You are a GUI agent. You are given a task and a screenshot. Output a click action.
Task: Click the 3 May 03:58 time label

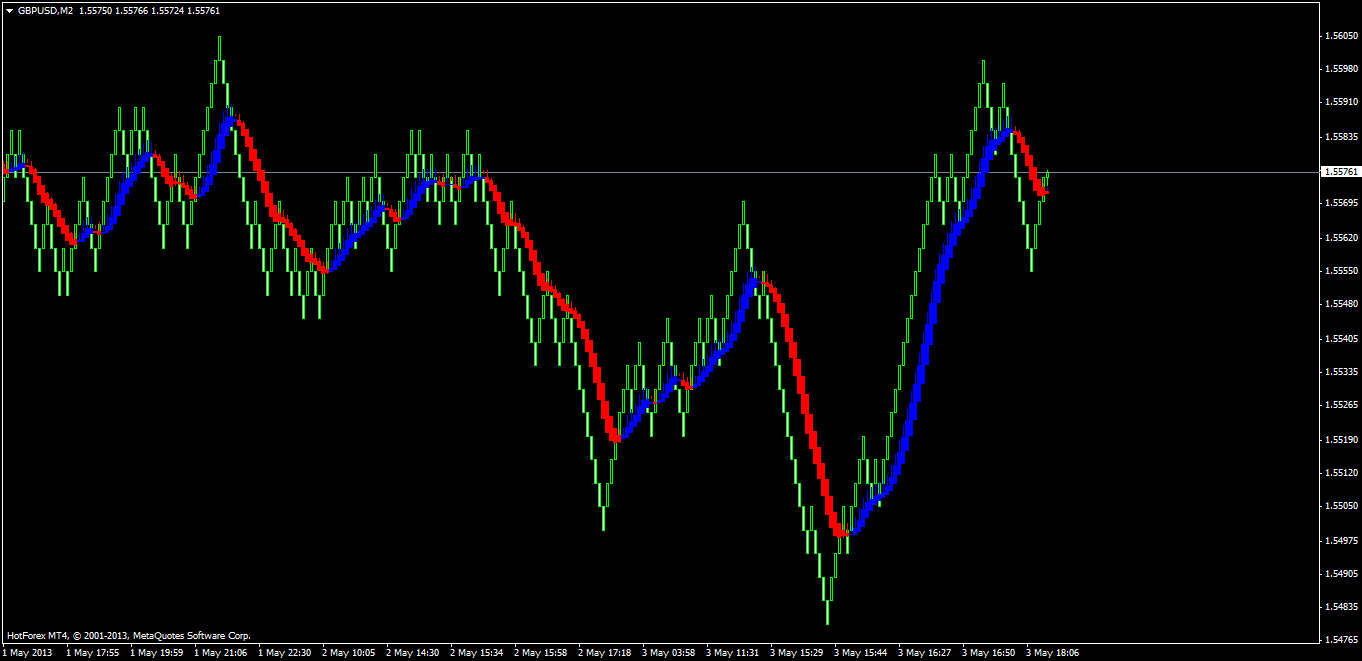coord(669,653)
